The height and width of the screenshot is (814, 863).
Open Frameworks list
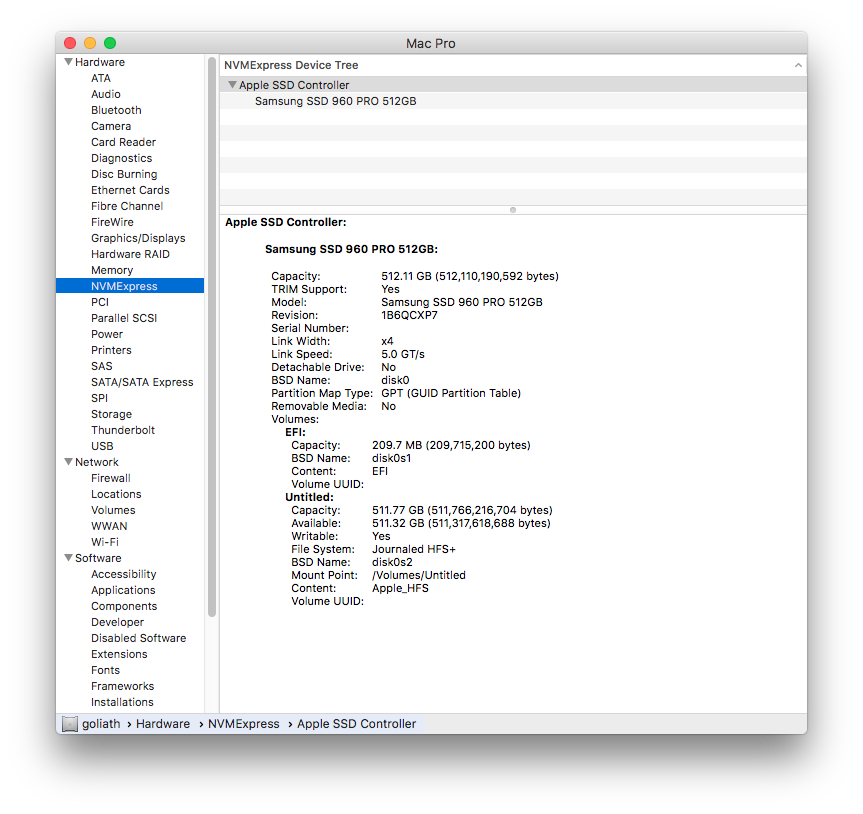coord(122,685)
